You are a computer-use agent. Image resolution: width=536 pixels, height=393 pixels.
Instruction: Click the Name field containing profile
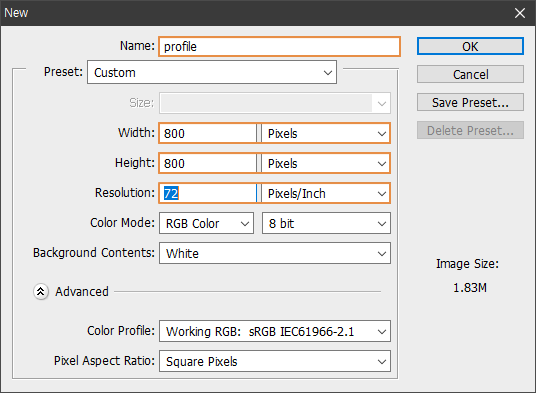click(279, 46)
